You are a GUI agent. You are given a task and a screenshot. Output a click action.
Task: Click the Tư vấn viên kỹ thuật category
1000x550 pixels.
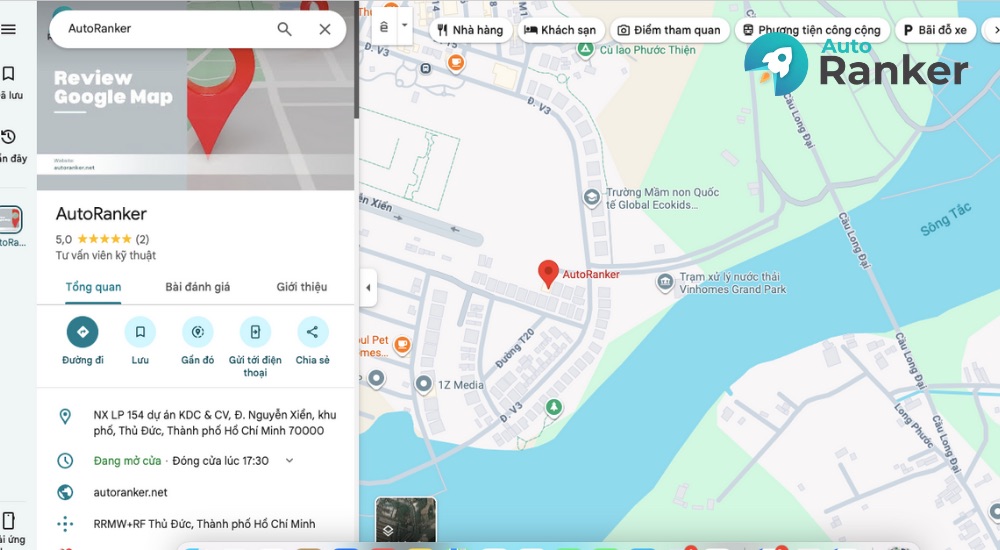(106, 255)
